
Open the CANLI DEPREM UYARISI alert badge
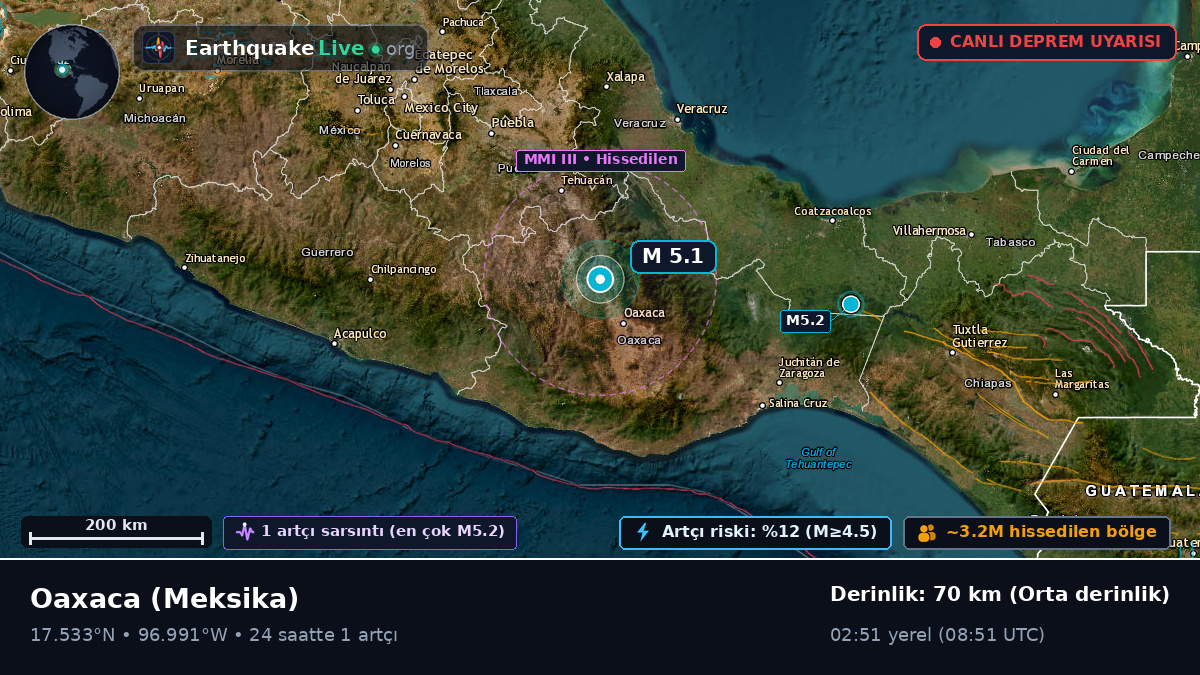click(x=1047, y=42)
